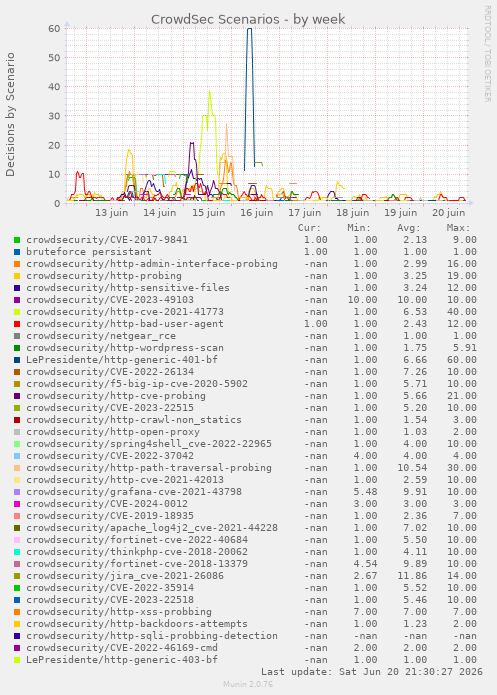Select the crowdsecurity/http-open-proxy legend label

click(x=113, y=432)
